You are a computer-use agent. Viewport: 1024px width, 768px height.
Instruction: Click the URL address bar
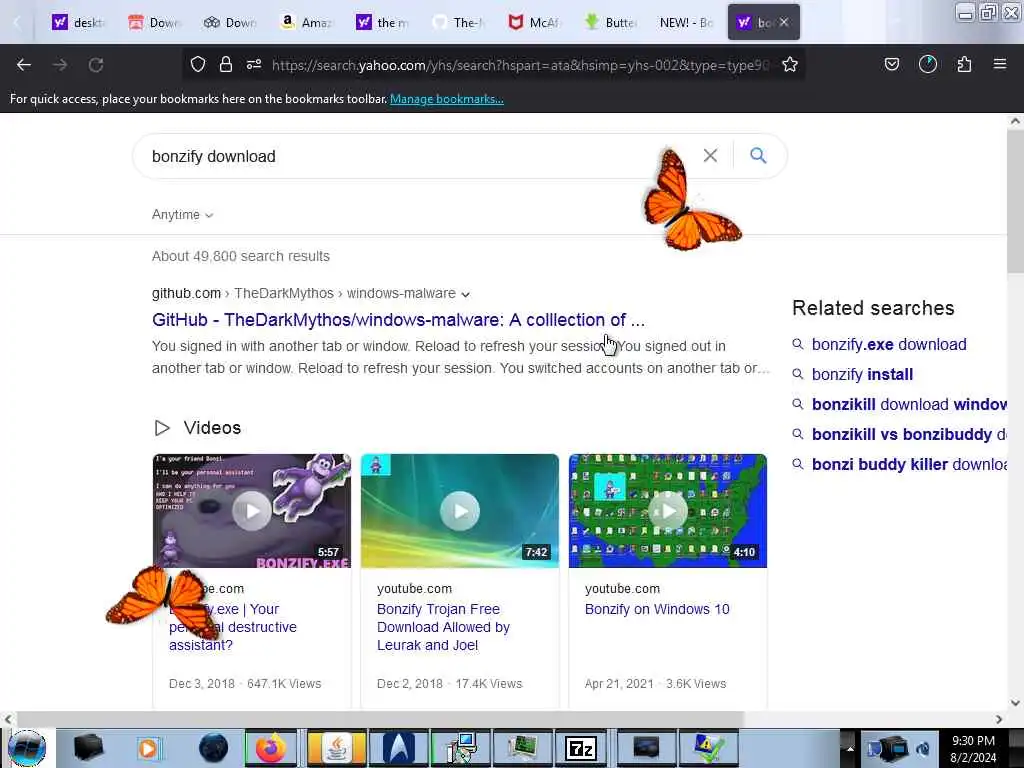coord(520,65)
